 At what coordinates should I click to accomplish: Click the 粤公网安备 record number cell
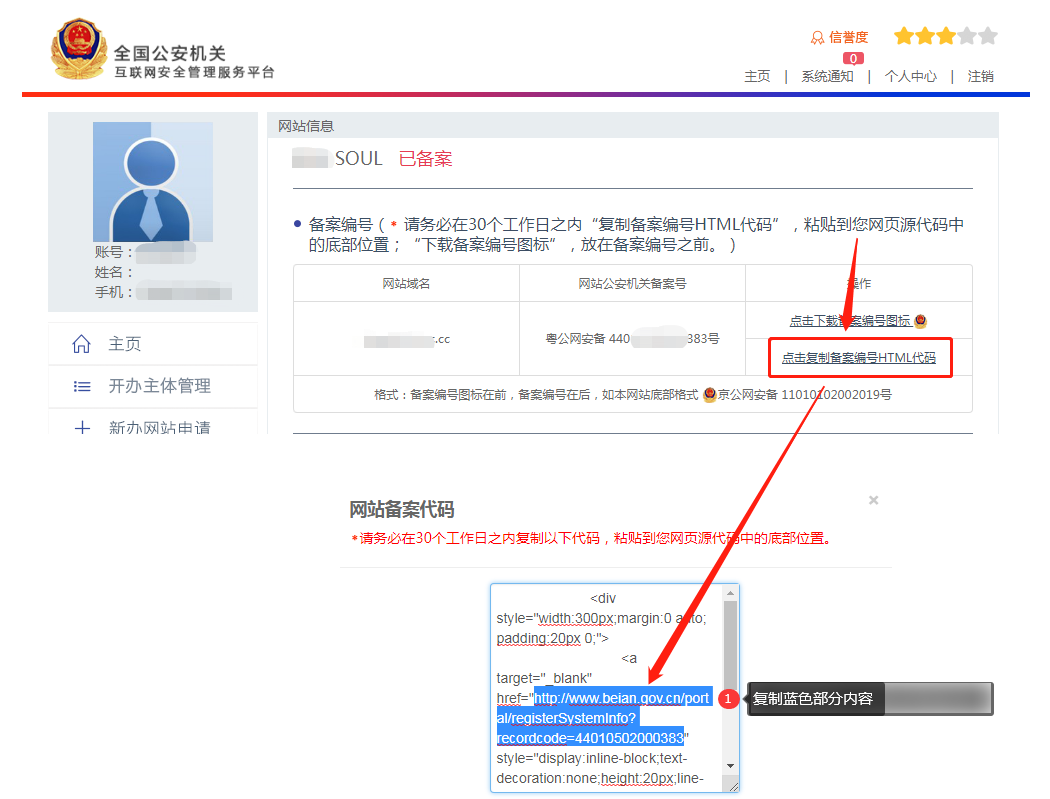coord(632,339)
